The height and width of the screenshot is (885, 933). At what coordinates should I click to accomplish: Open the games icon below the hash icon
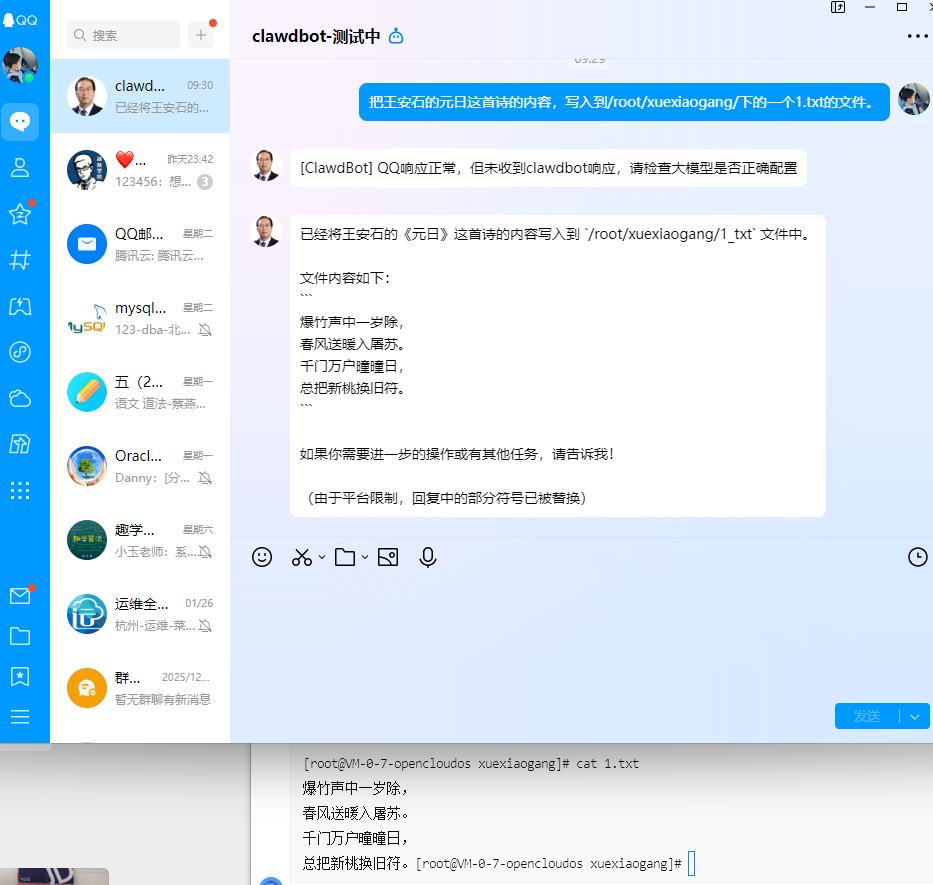coord(20,306)
